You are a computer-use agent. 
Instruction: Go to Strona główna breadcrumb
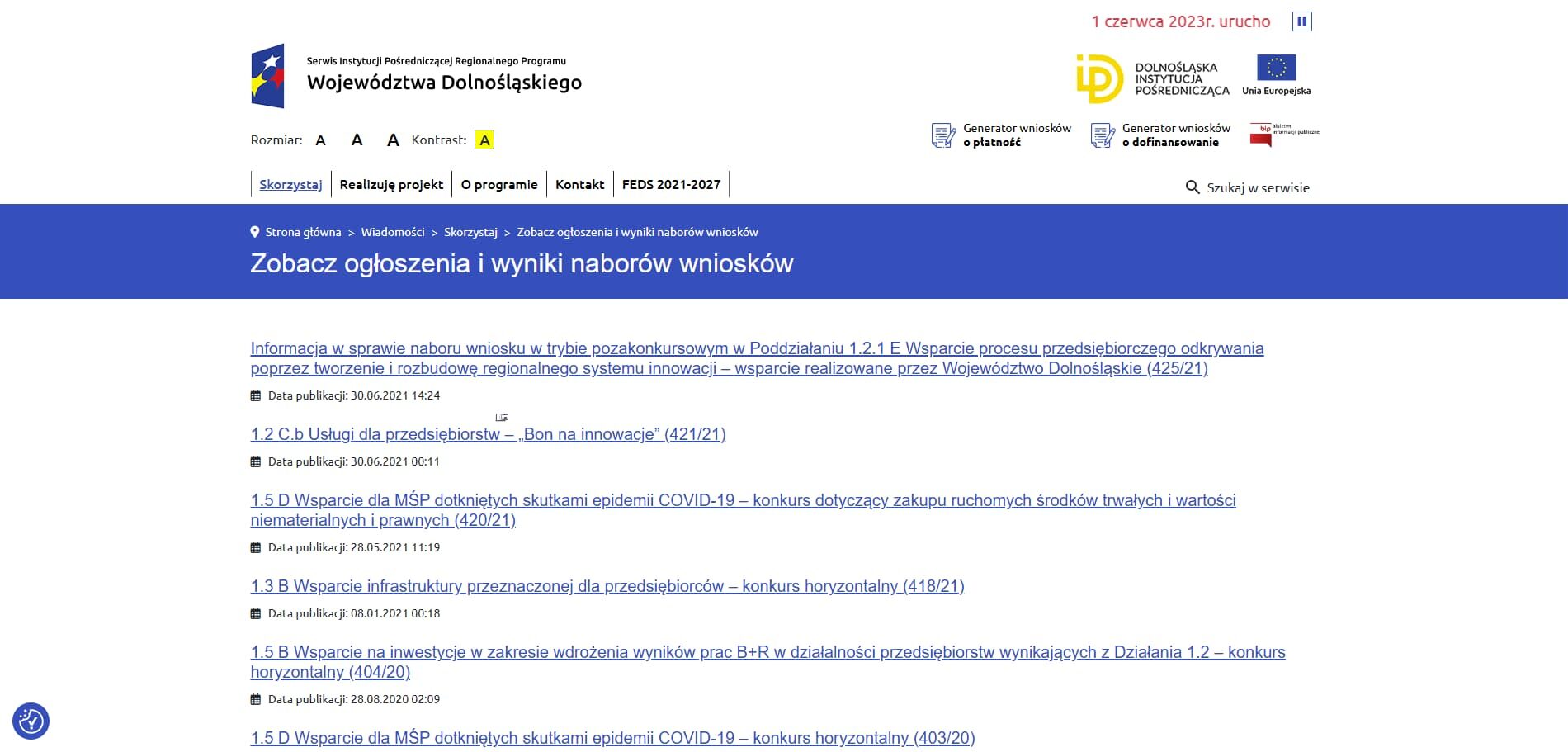(303, 232)
